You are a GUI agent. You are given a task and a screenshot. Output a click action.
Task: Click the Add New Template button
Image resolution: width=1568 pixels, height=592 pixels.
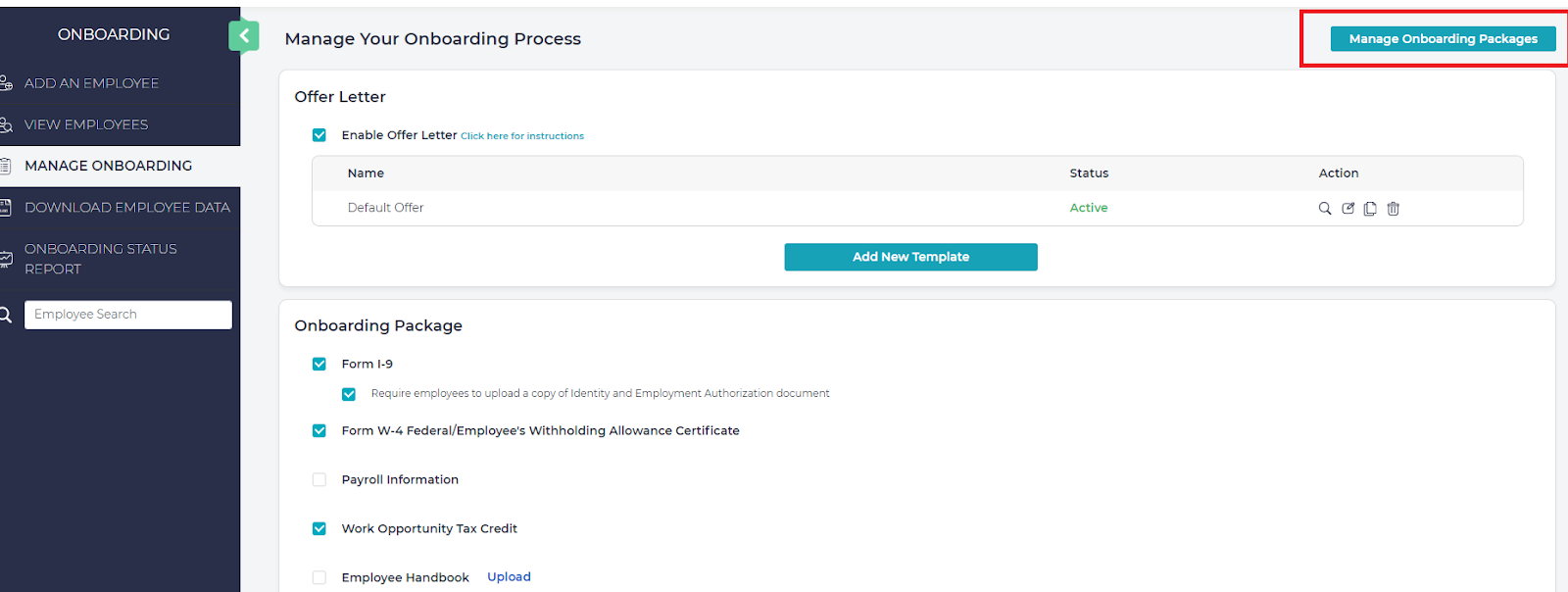[x=910, y=257]
